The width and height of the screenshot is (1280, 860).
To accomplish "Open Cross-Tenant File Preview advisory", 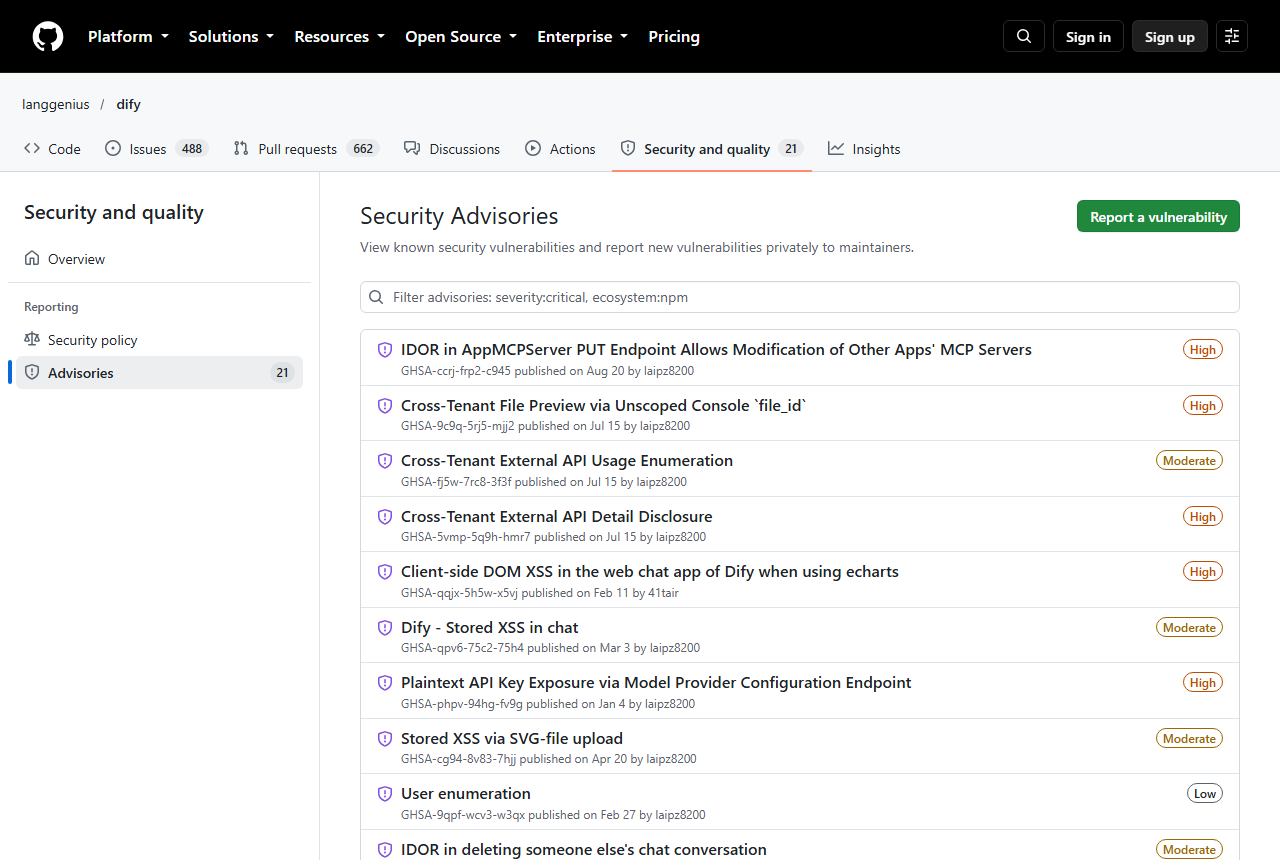I will [x=603, y=405].
